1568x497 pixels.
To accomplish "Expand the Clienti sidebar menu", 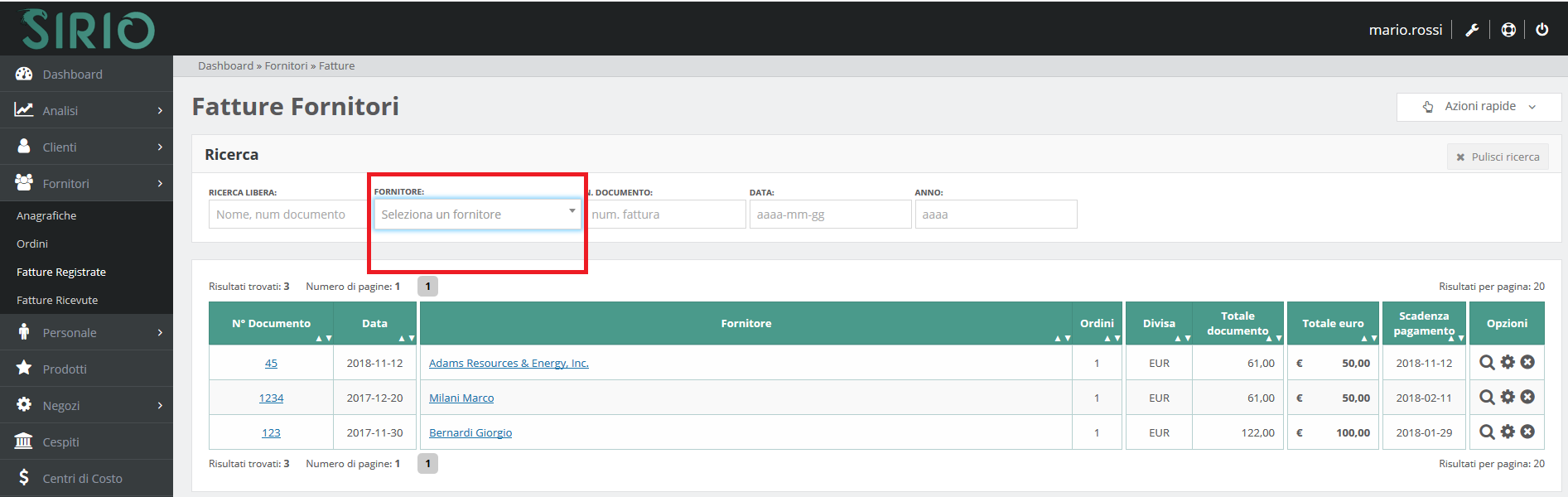I will (x=86, y=147).
